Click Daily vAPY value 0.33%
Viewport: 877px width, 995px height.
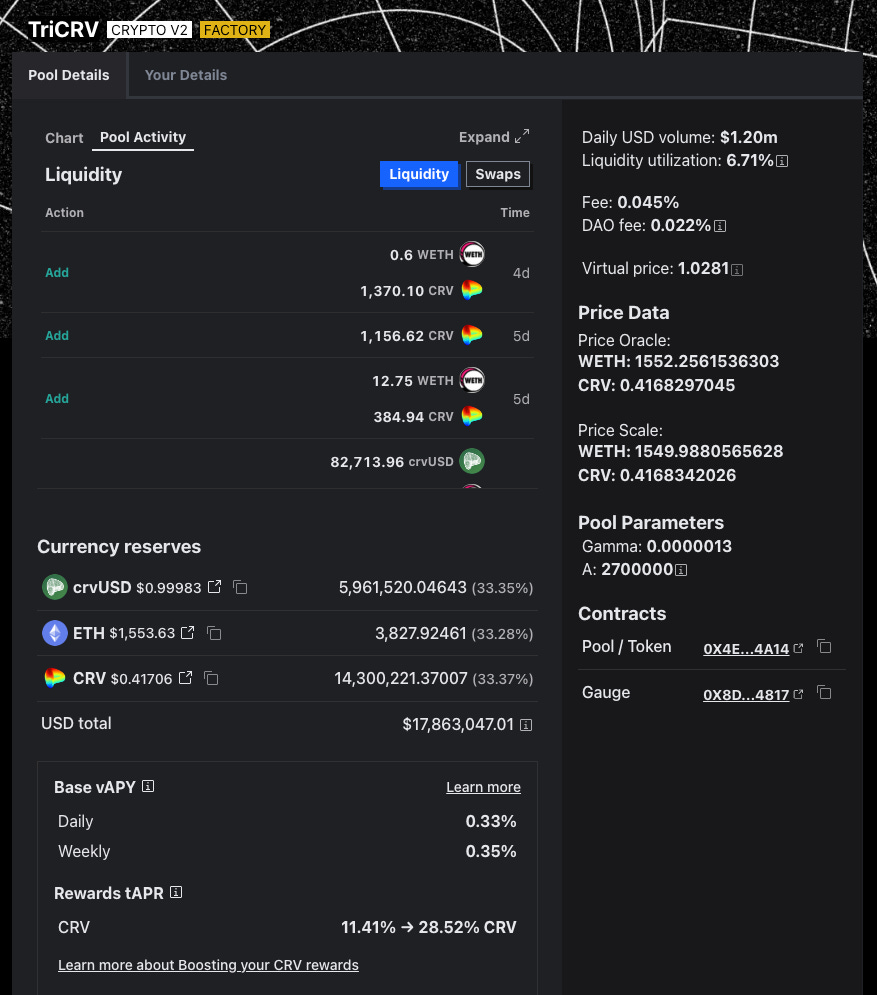coord(491,821)
